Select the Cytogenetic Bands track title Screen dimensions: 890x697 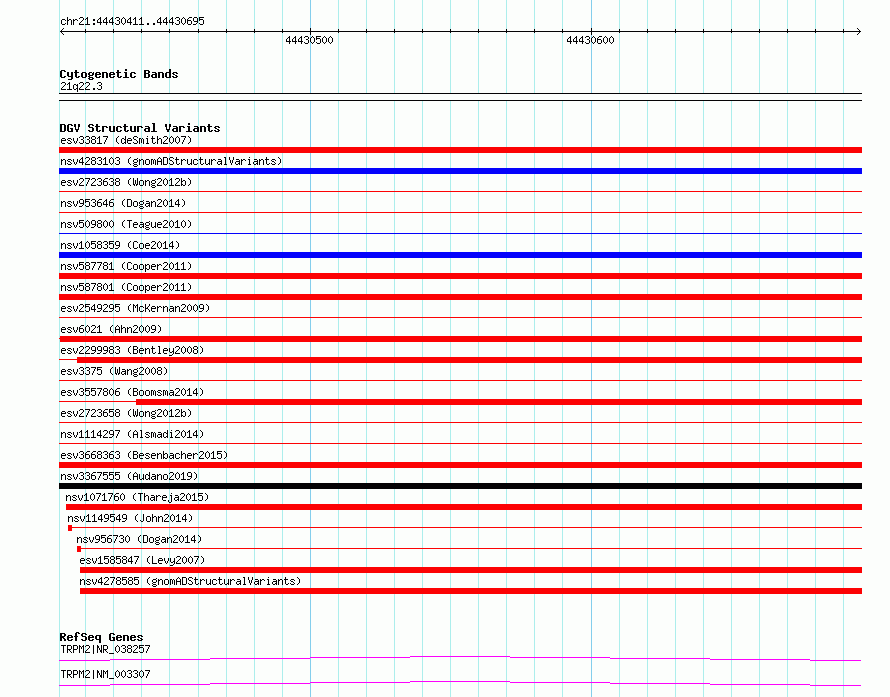pyautogui.click(x=119, y=74)
